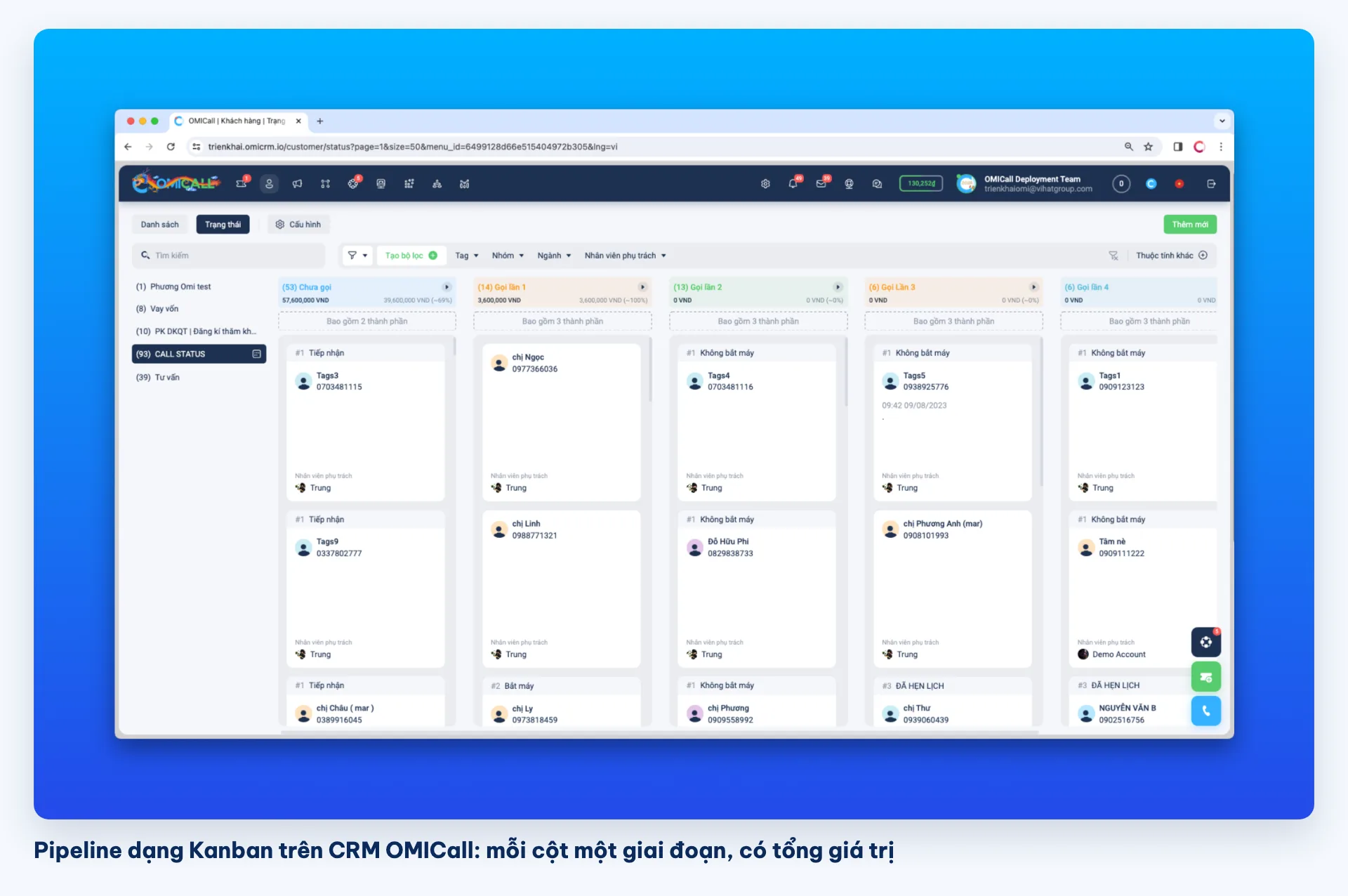This screenshot has width=1348, height=896.
Task: Expand the Ngành filter dropdown
Action: coord(554,256)
